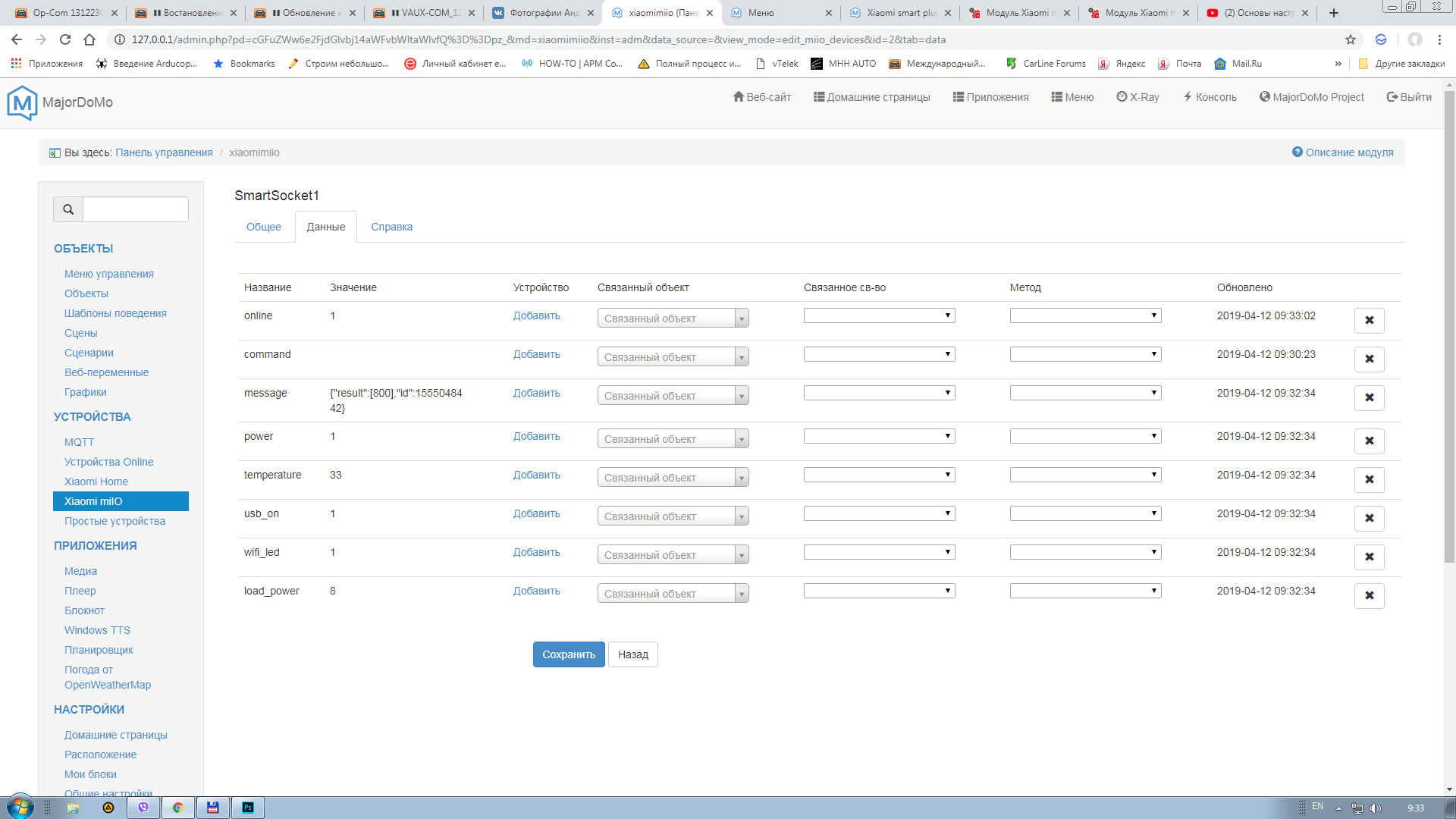Bookmark this page with star icon
1456x819 pixels.
click(x=1351, y=39)
